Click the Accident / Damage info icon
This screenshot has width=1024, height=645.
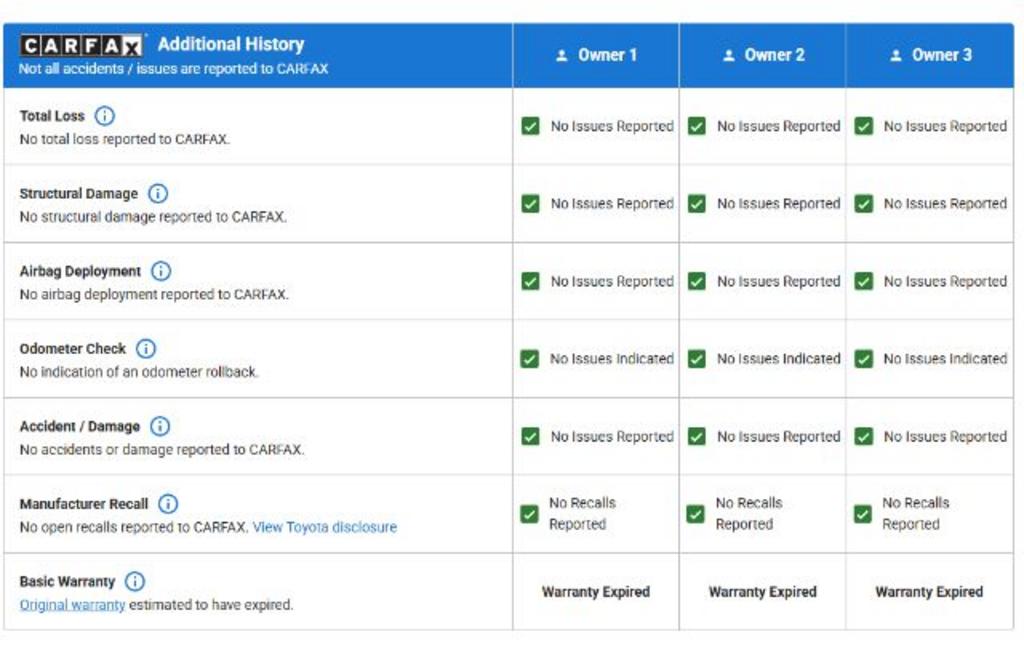tap(160, 426)
